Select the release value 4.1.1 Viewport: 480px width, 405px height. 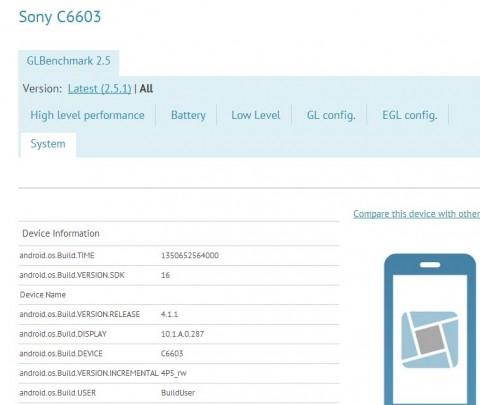[x=169, y=314]
